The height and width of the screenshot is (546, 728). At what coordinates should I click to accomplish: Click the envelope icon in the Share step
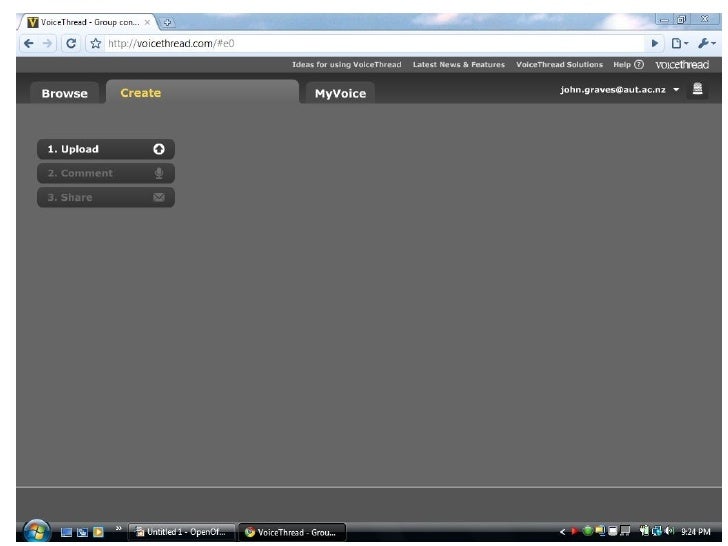tap(159, 197)
